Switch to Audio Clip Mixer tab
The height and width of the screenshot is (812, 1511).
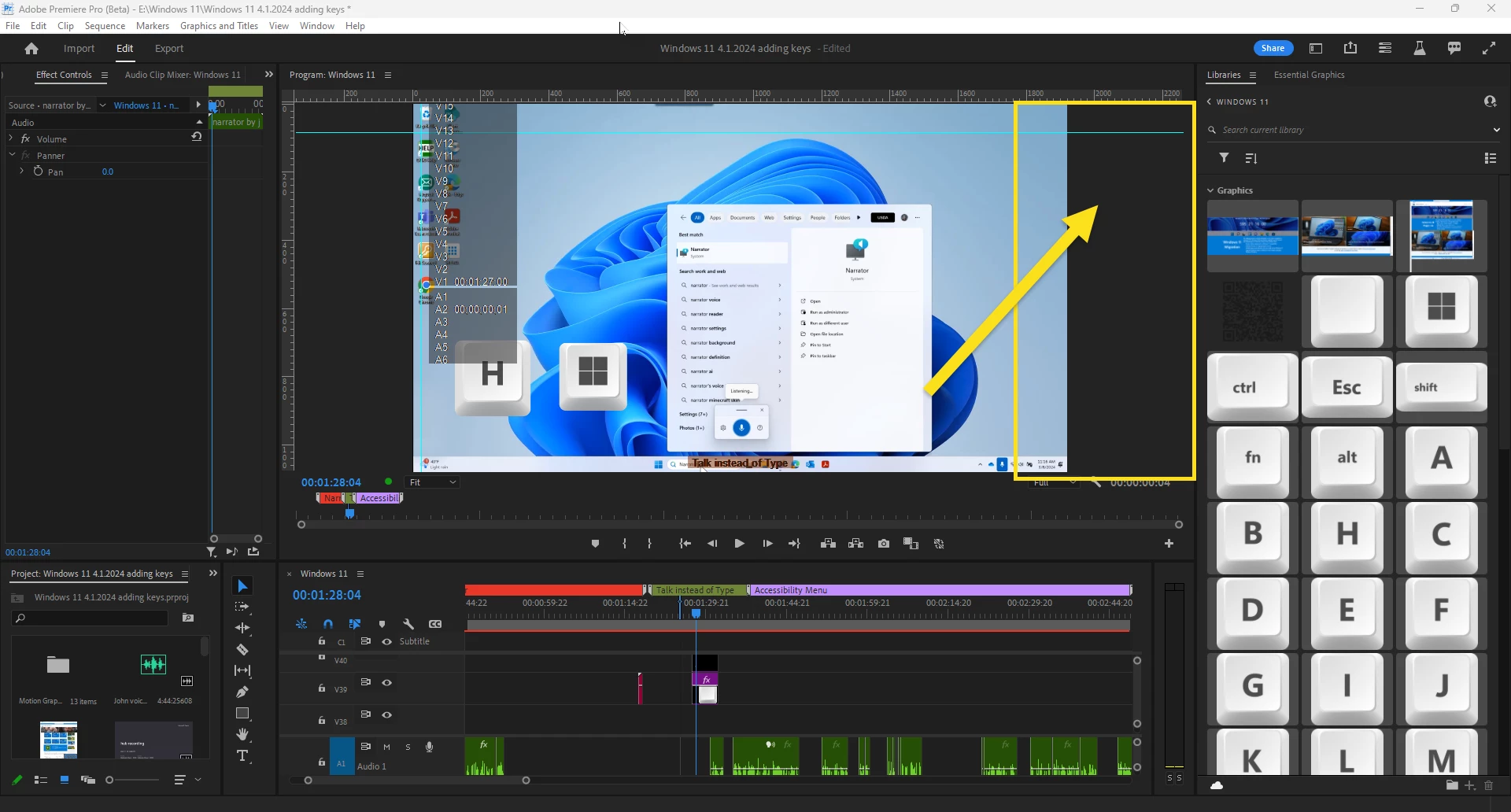click(x=183, y=75)
